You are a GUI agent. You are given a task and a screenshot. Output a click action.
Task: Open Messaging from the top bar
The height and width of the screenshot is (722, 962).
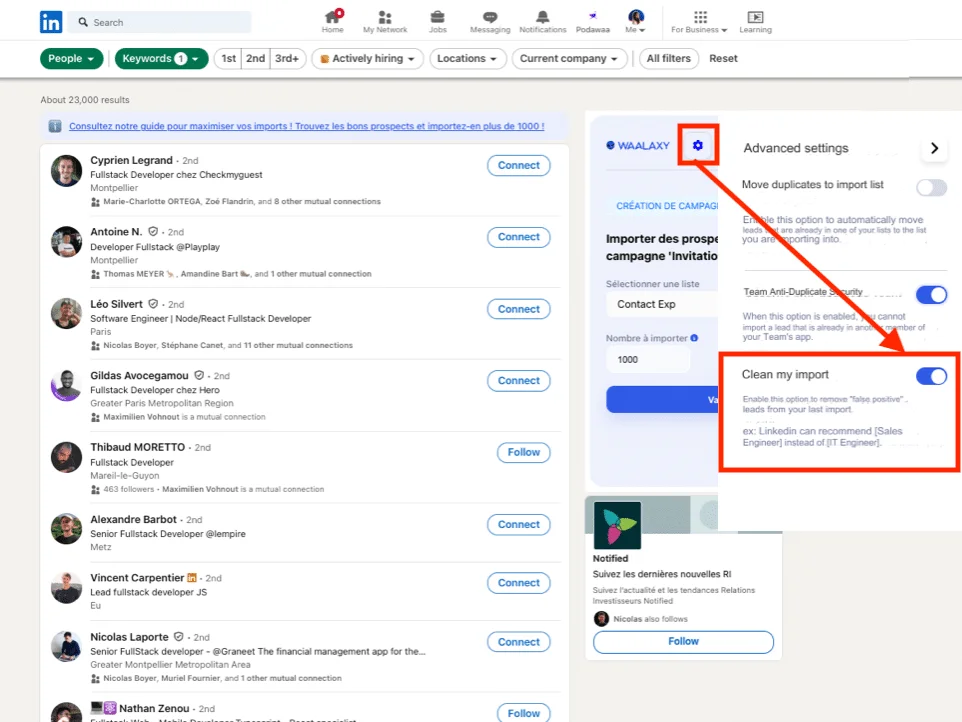[x=490, y=21]
